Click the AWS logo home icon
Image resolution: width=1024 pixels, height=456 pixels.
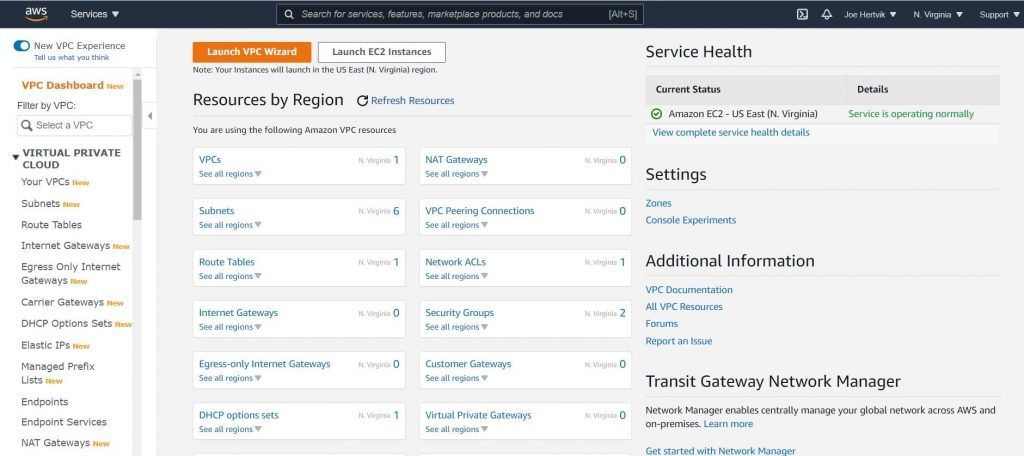36,14
